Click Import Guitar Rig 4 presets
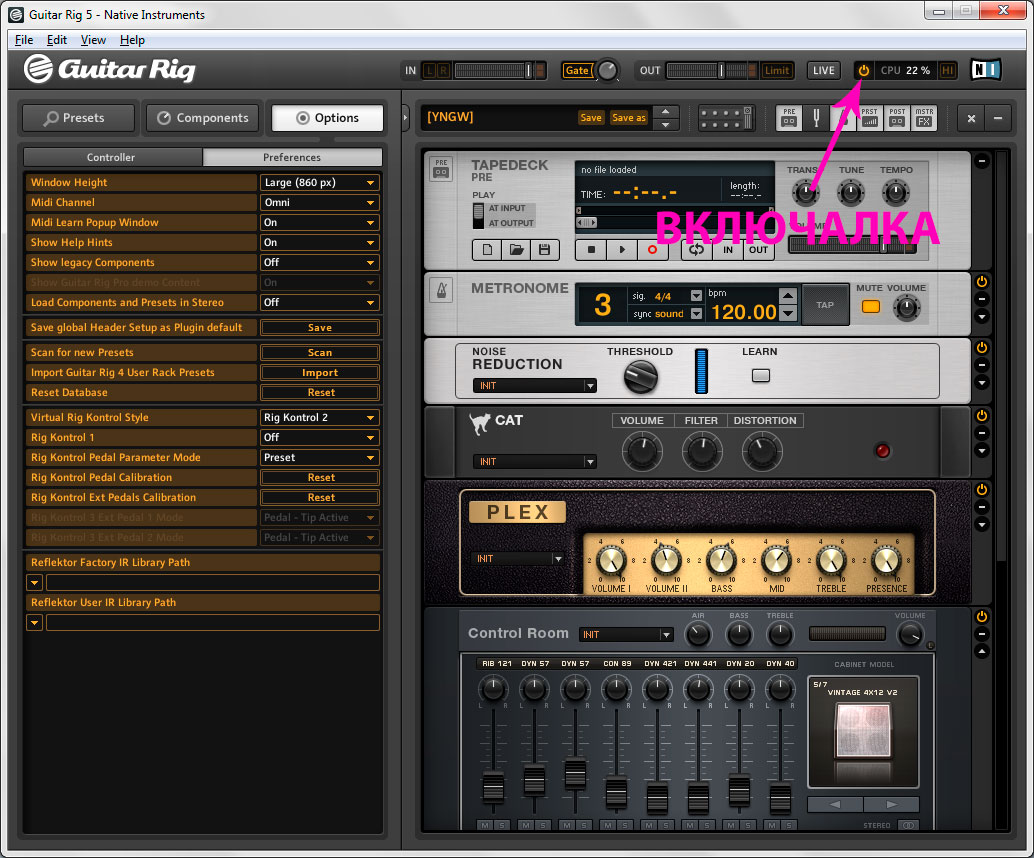 tap(320, 373)
